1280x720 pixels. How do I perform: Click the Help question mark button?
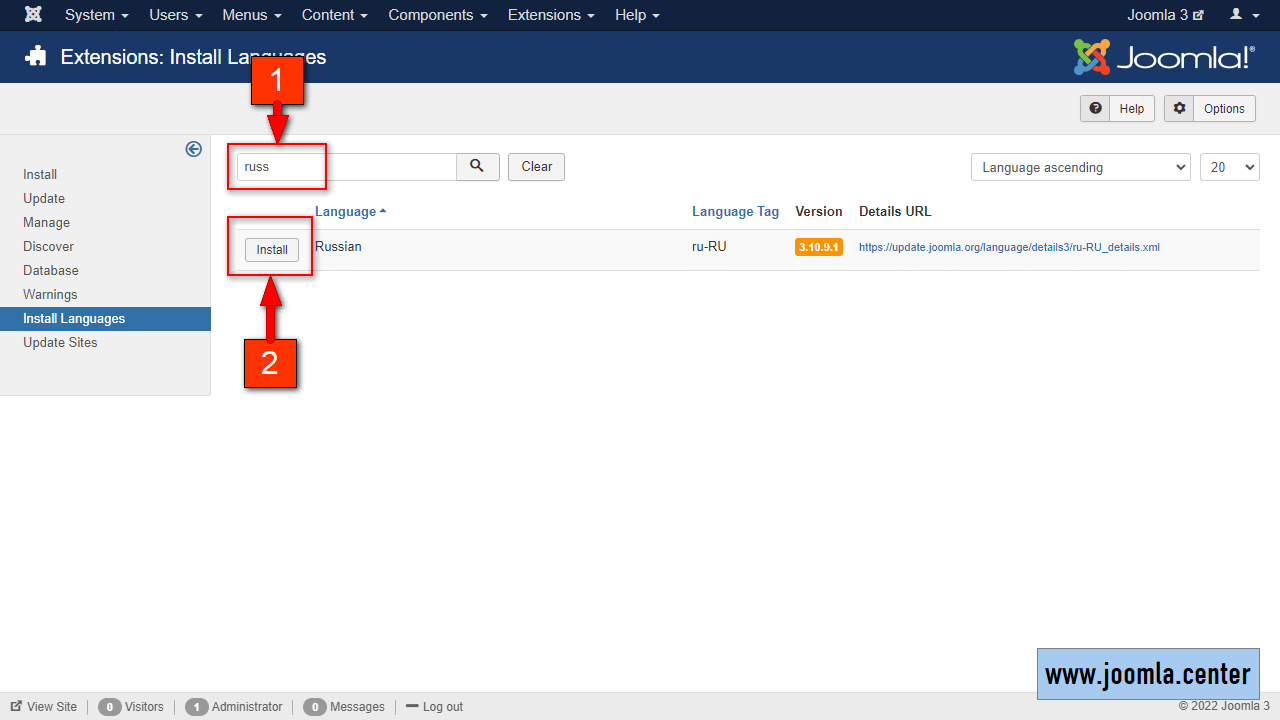(x=1118, y=109)
